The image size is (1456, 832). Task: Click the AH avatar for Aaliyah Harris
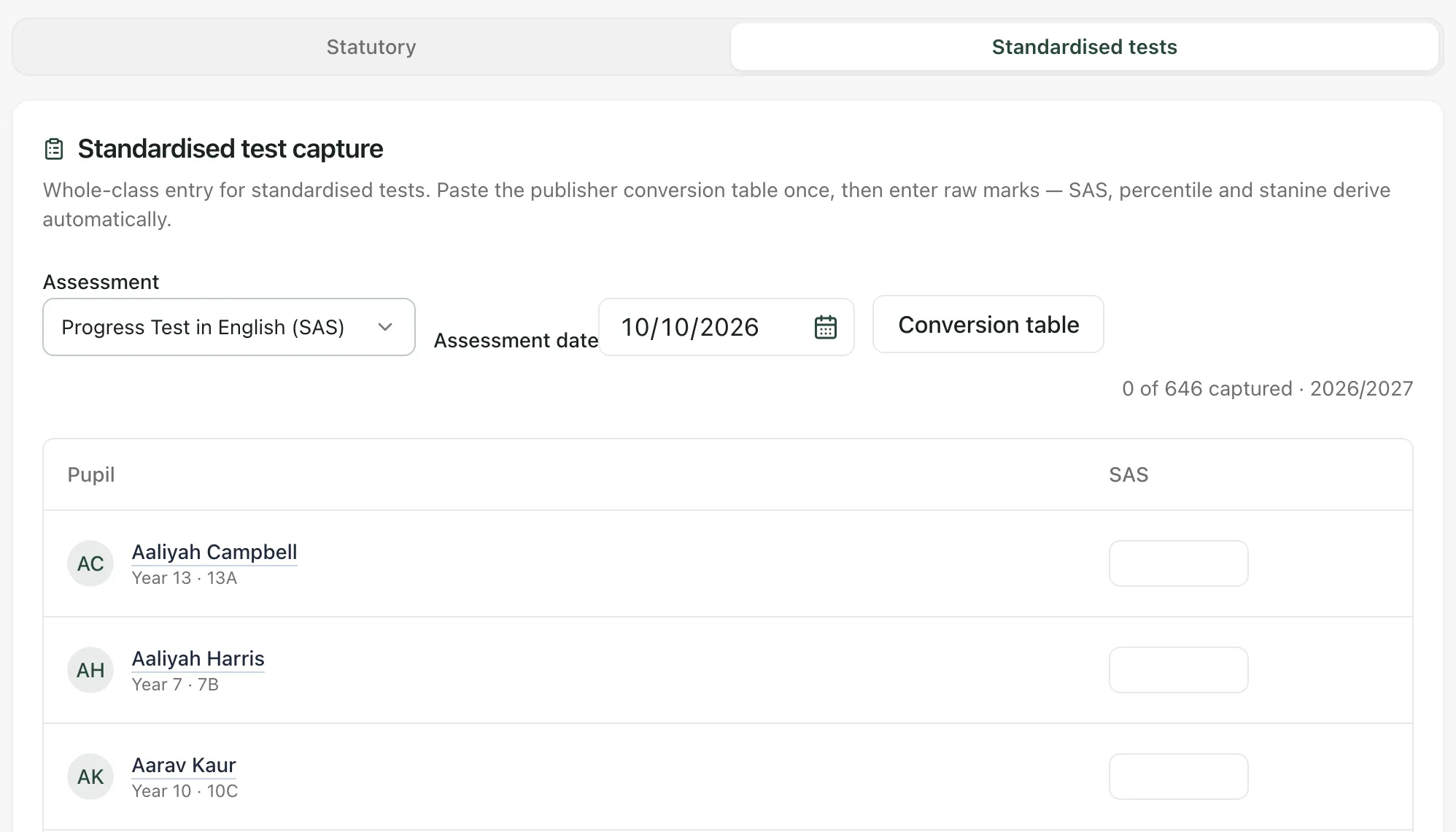point(90,670)
